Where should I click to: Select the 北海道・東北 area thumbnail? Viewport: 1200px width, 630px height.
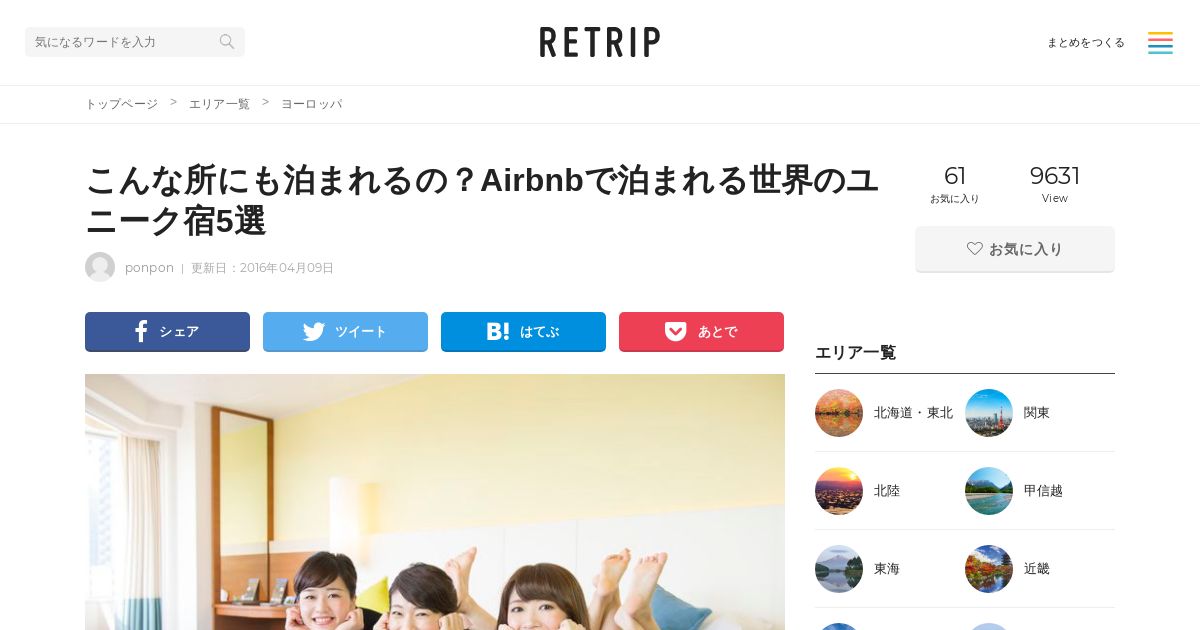point(839,413)
